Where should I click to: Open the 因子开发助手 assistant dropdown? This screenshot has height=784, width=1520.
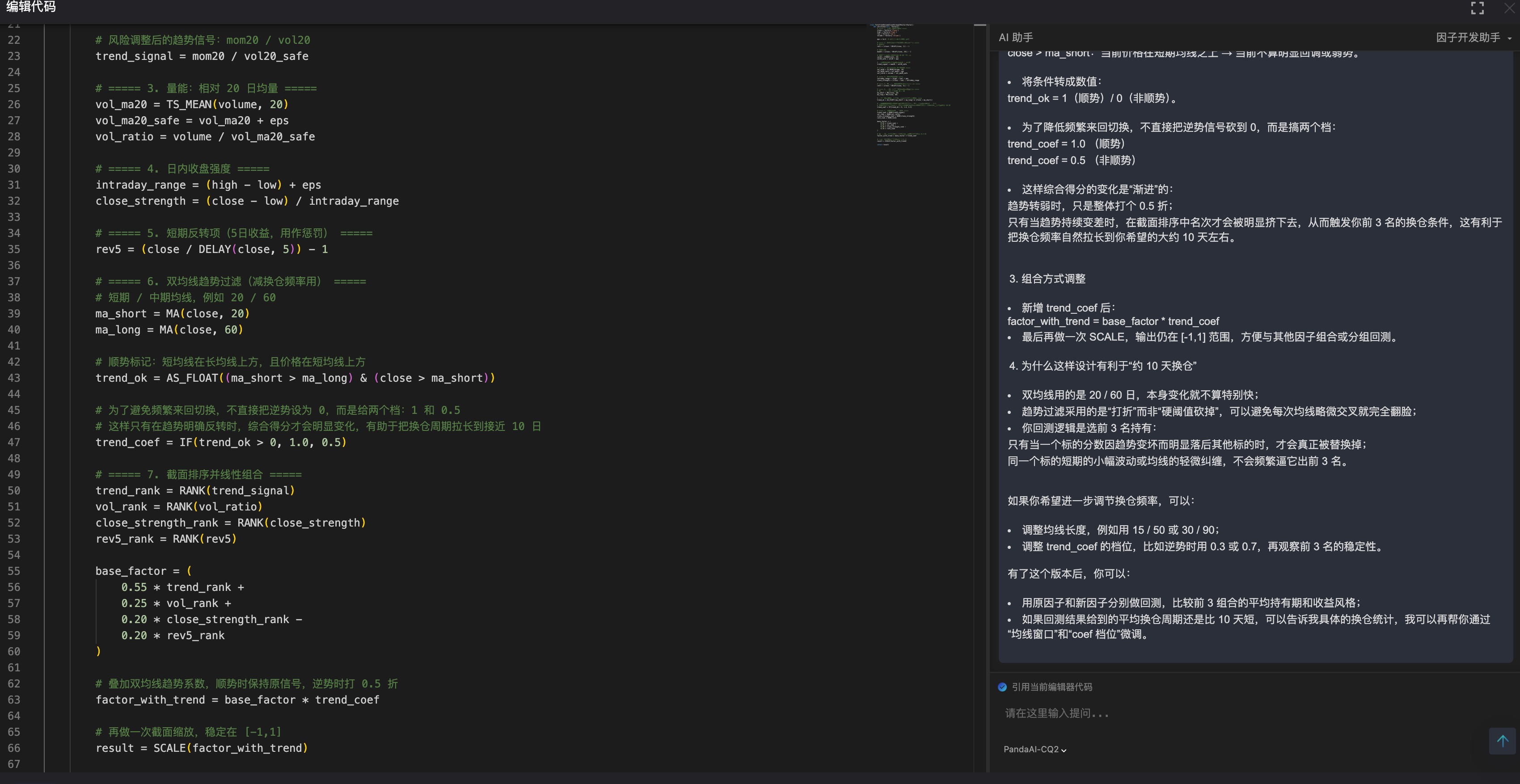click(x=1474, y=37)
